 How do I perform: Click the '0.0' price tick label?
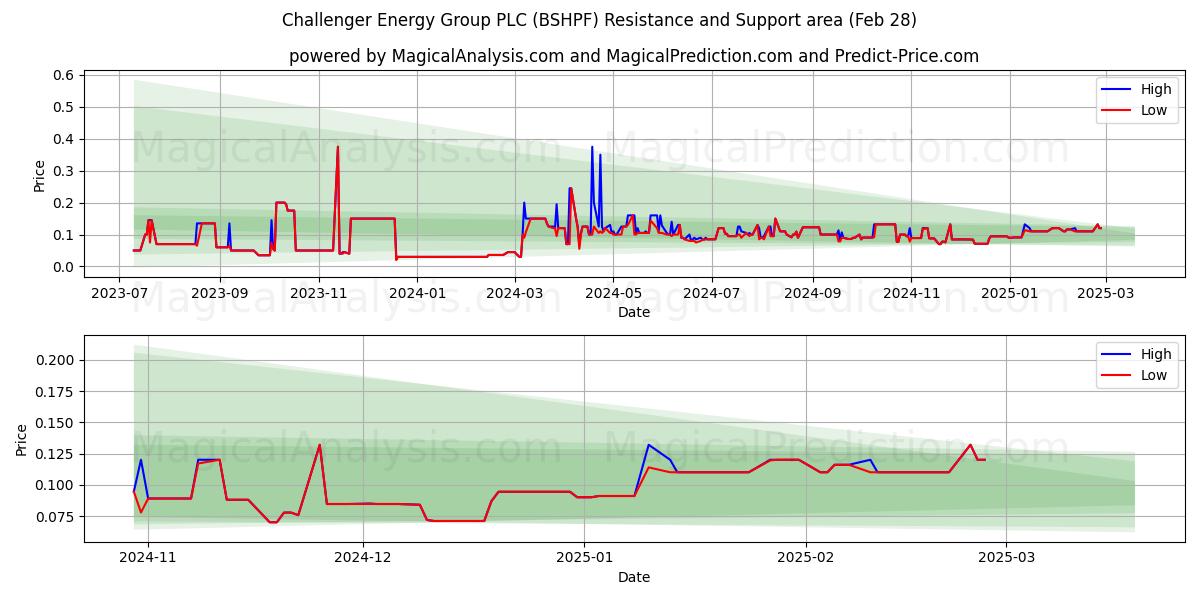(x=64, y=268)
